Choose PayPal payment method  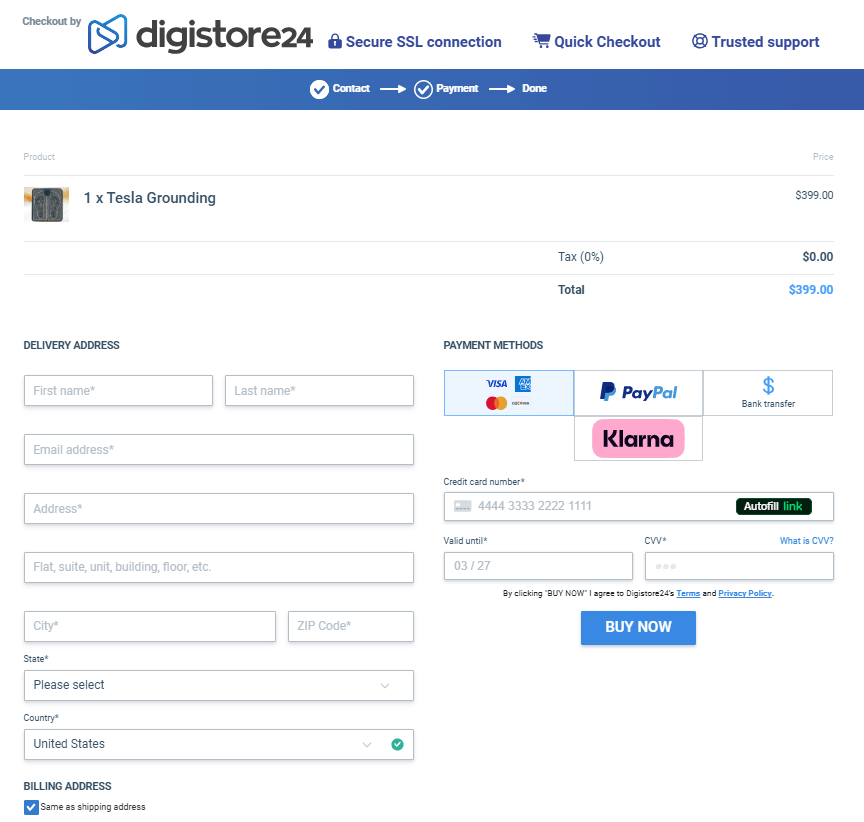(638, 393)
